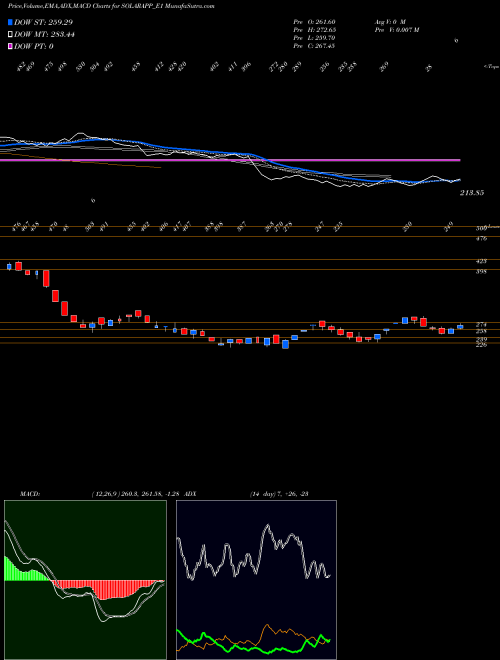
Task: Click the 226 price axis label
Action: 481,345
